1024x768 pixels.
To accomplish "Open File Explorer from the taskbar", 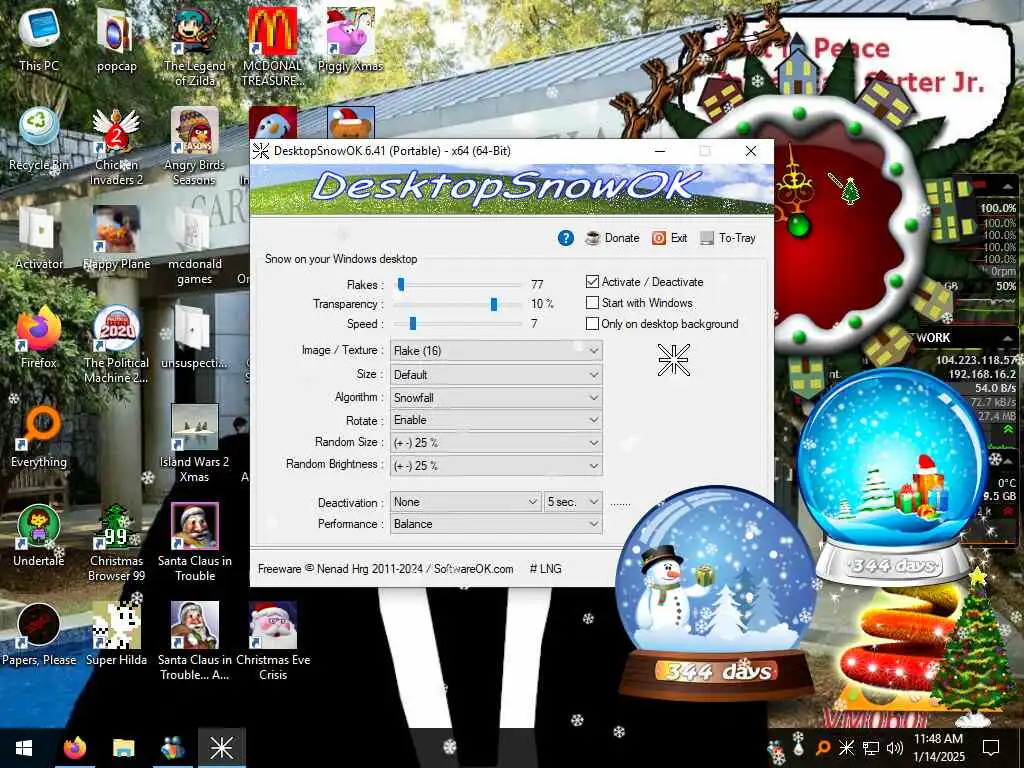I will click(x=123, y=748).
